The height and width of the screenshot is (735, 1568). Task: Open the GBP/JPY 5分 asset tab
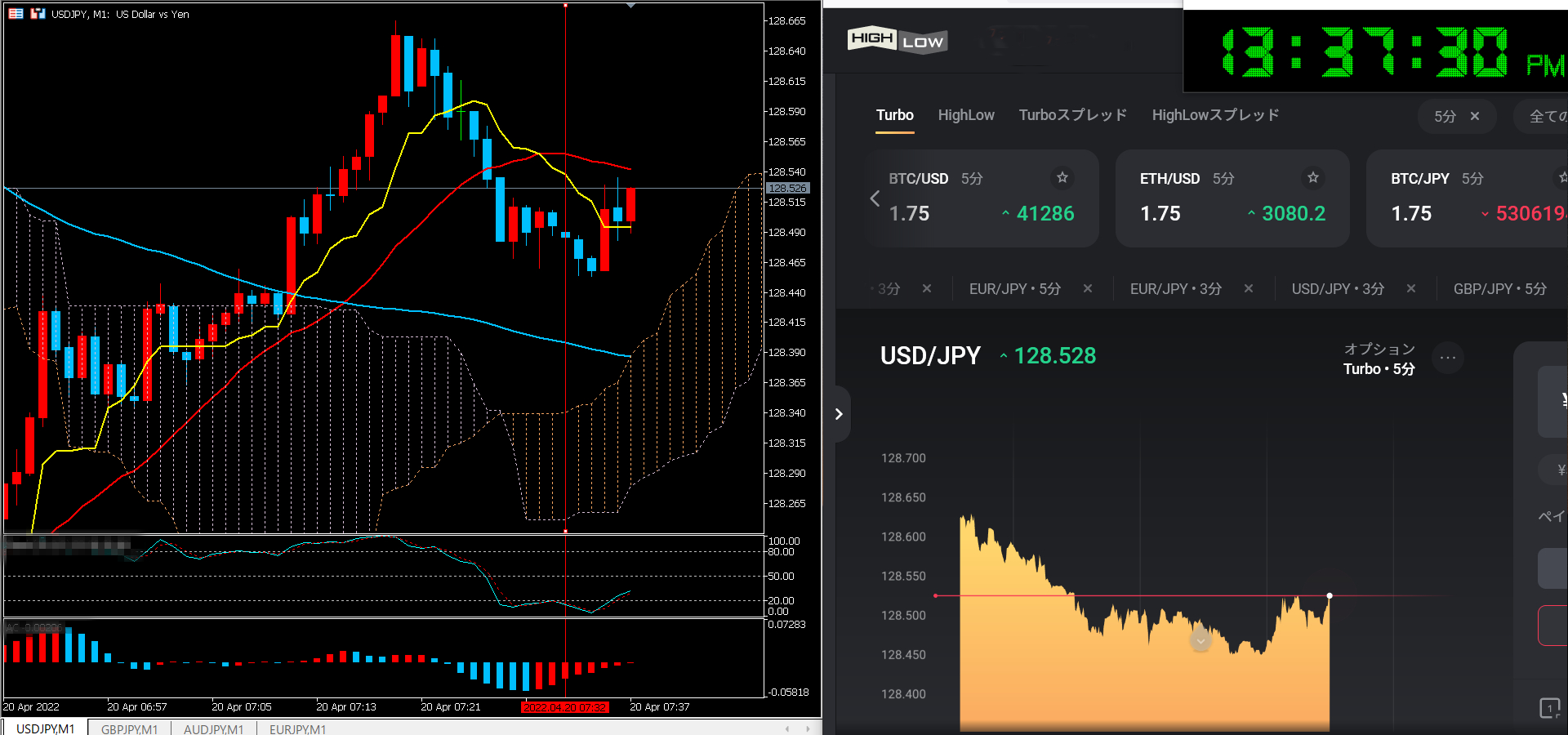(x=1499, y=288)
